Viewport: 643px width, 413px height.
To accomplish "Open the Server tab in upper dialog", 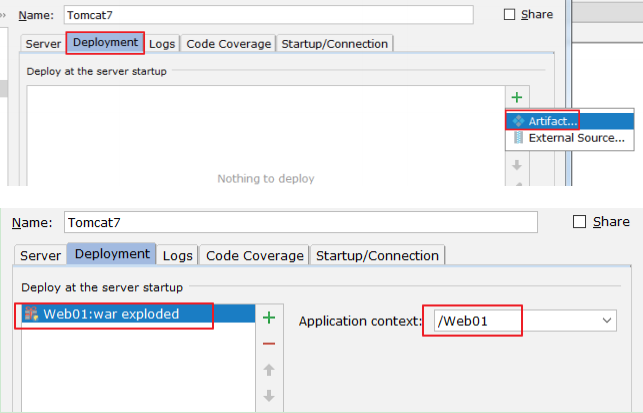I will click(x=43, y=44).
